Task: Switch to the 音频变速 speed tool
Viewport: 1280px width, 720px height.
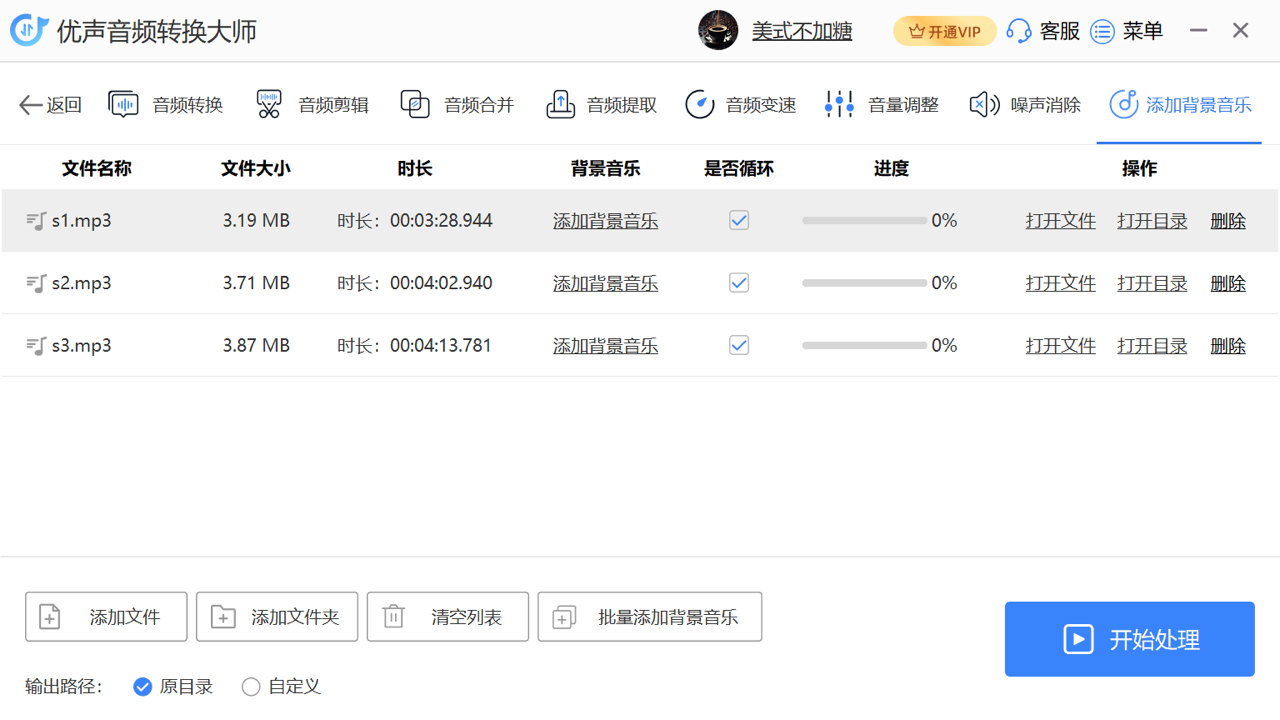Action: (x=741, y=105)
